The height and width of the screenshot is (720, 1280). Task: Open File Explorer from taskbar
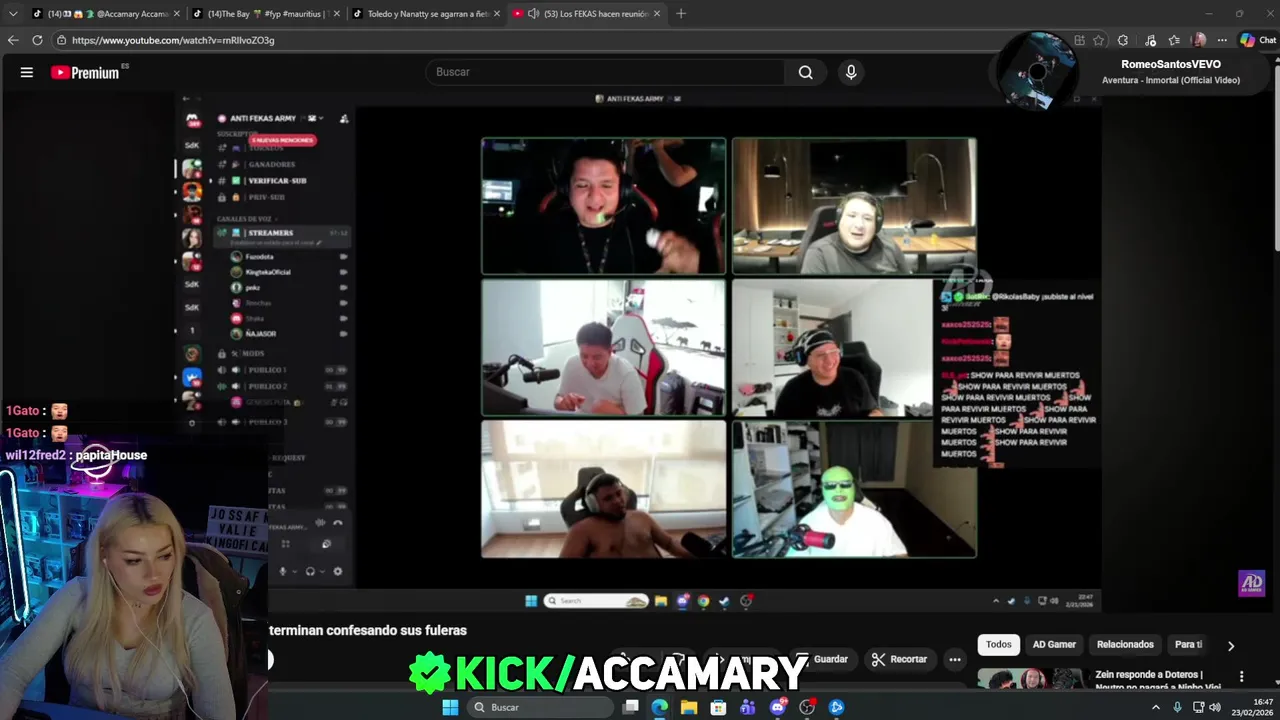point(689,707)
